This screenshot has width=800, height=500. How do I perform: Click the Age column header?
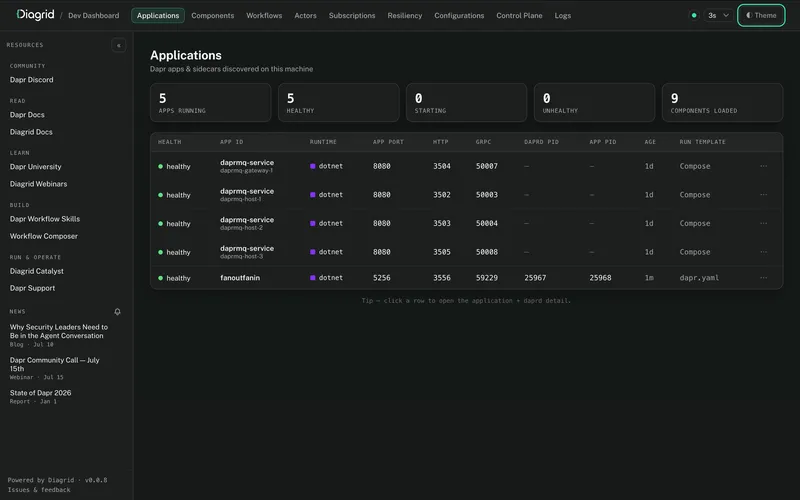pyautogui.click(x=650, y=142)
